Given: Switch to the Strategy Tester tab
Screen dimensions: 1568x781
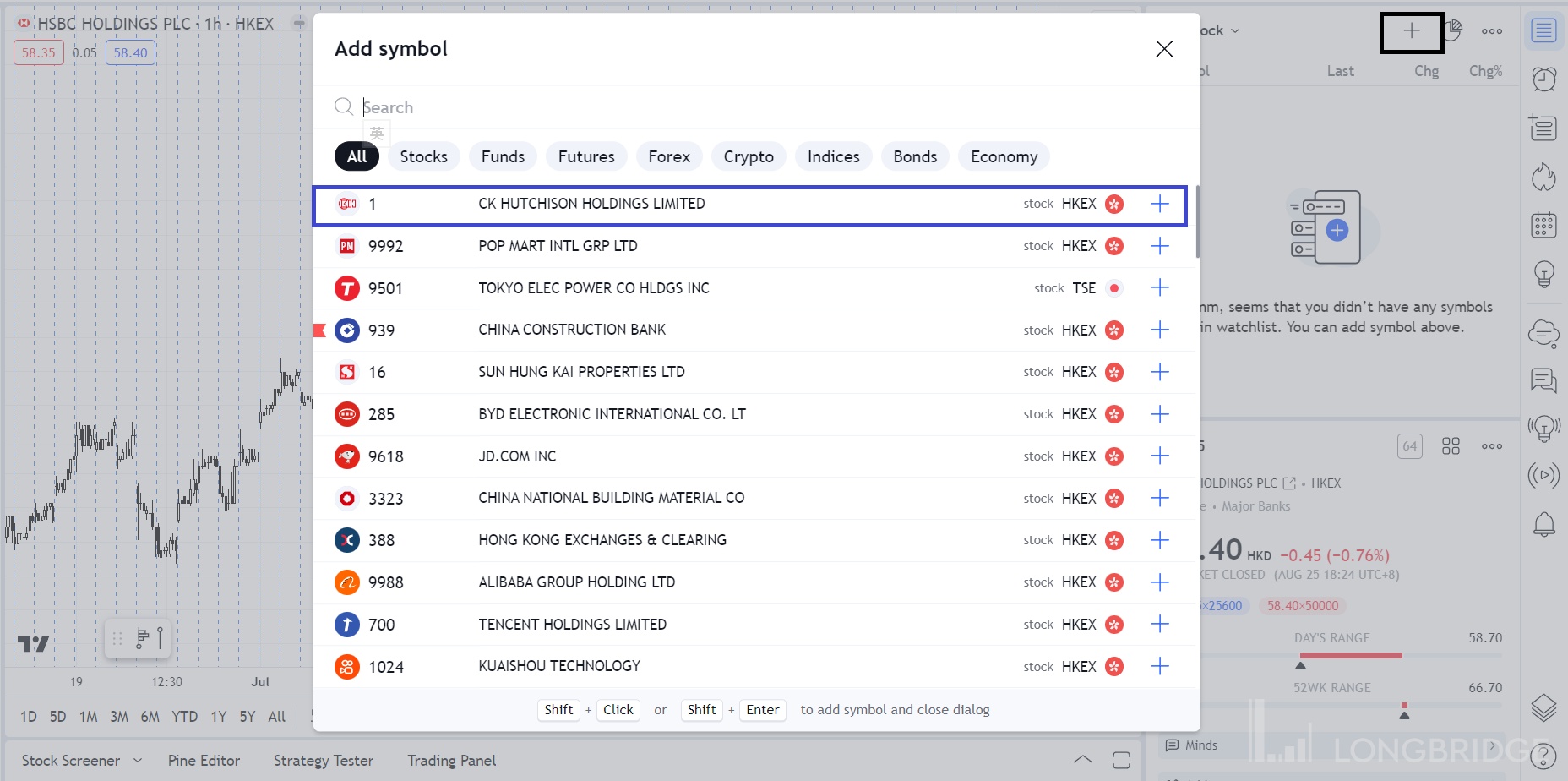Looking at the screenshot, I should [x=323, y=761].
